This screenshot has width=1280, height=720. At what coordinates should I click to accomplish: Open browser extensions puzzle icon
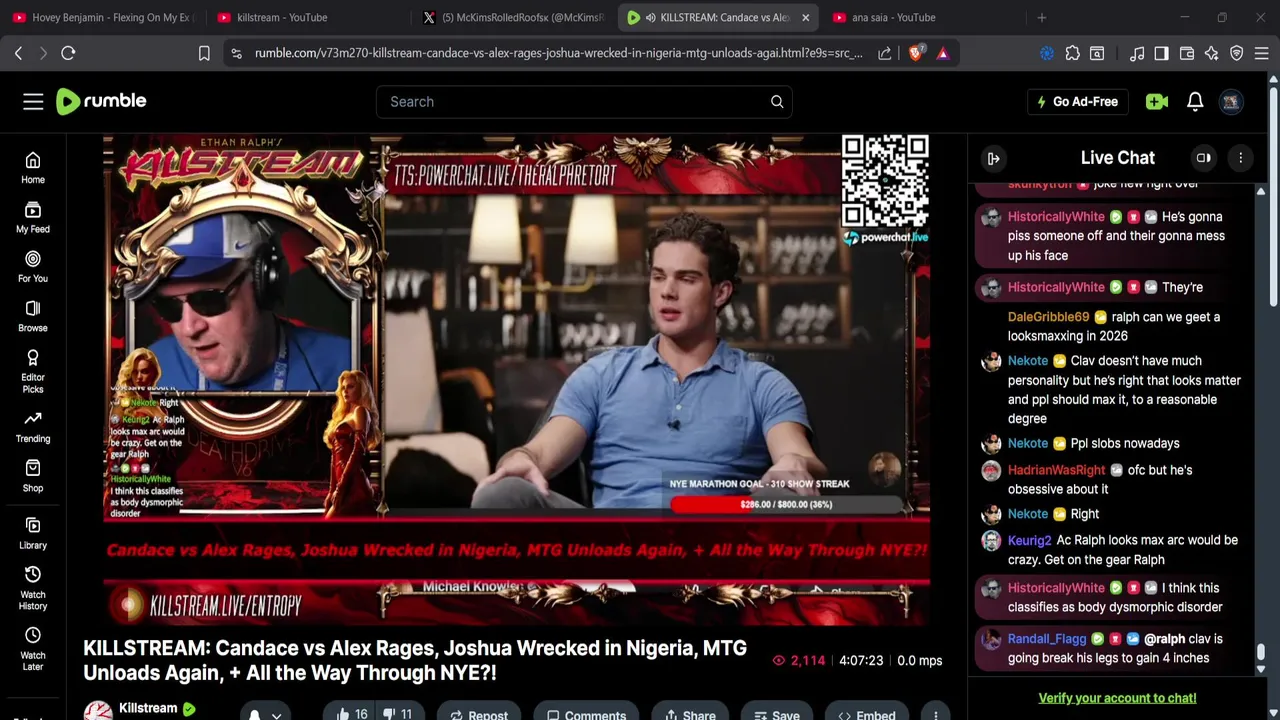point(1072,53)
